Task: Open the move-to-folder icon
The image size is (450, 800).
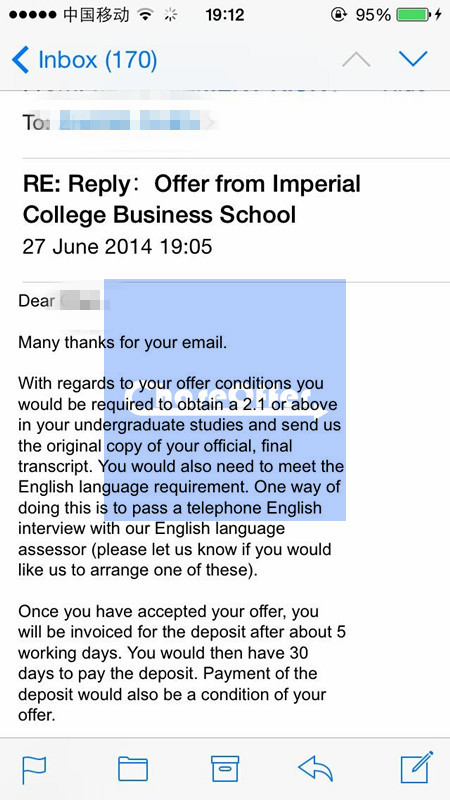Action: click(133, 769)
